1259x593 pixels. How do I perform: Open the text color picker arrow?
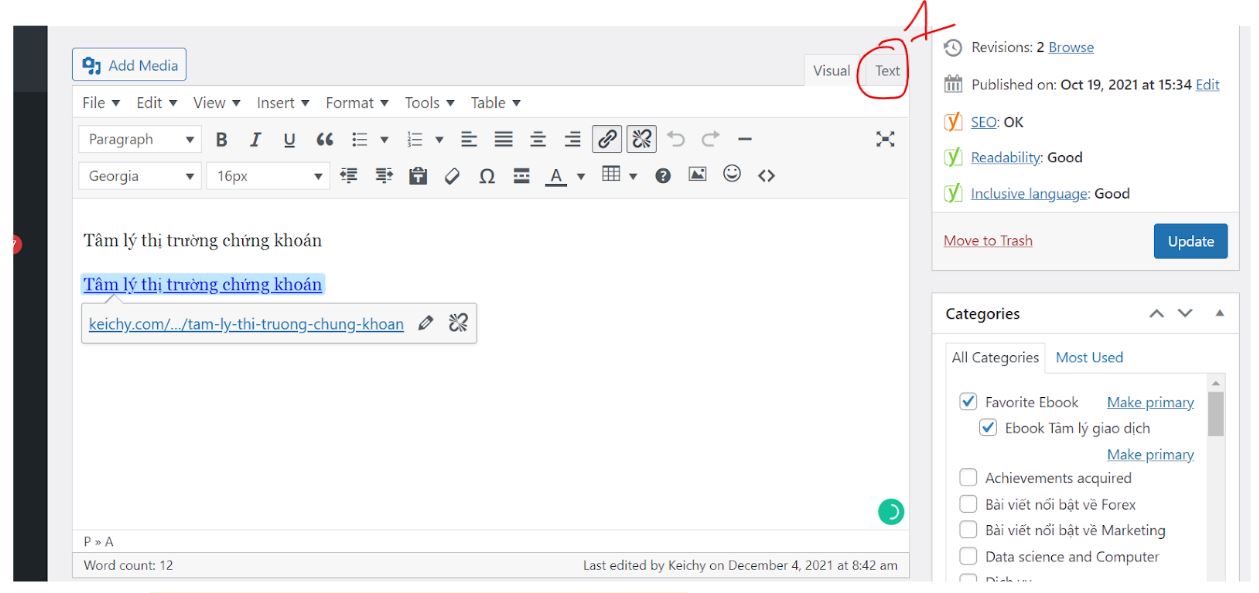click(581, 177)
